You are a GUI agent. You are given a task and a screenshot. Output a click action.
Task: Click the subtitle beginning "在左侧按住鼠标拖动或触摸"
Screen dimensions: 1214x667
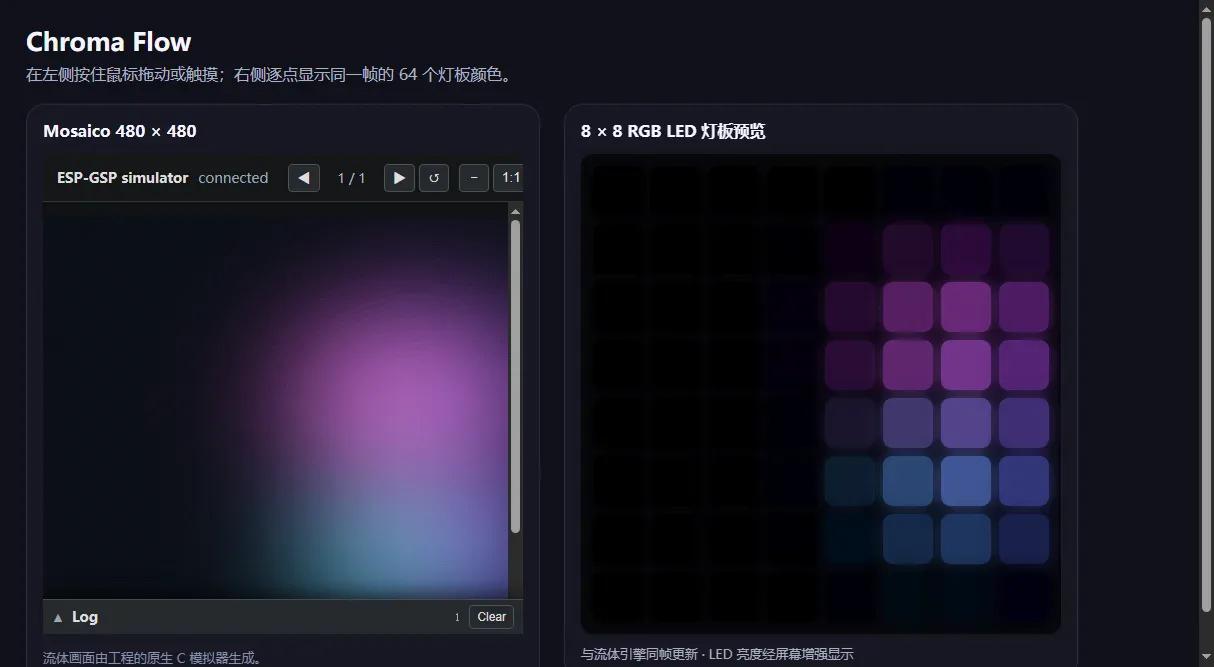[x=269, y=75]
